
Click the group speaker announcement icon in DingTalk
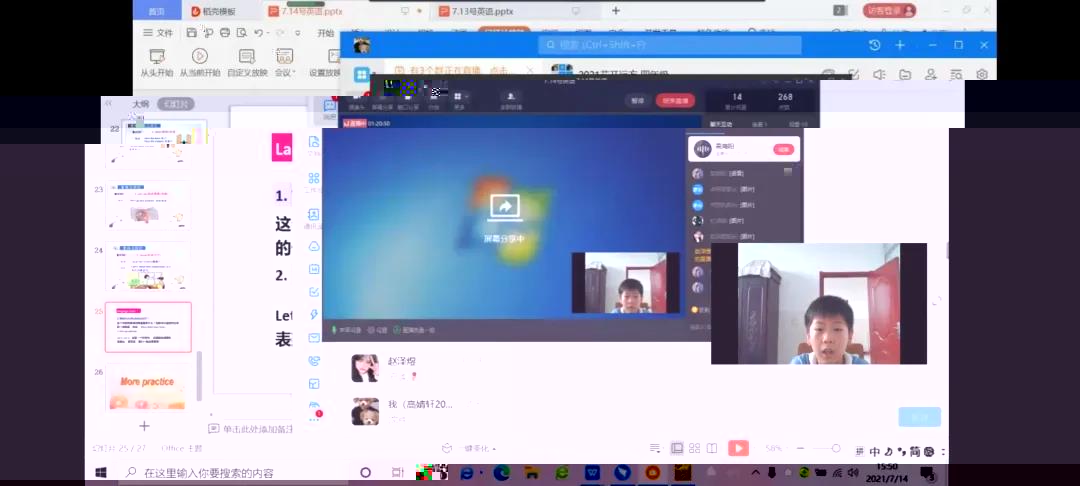pos(880,74)
